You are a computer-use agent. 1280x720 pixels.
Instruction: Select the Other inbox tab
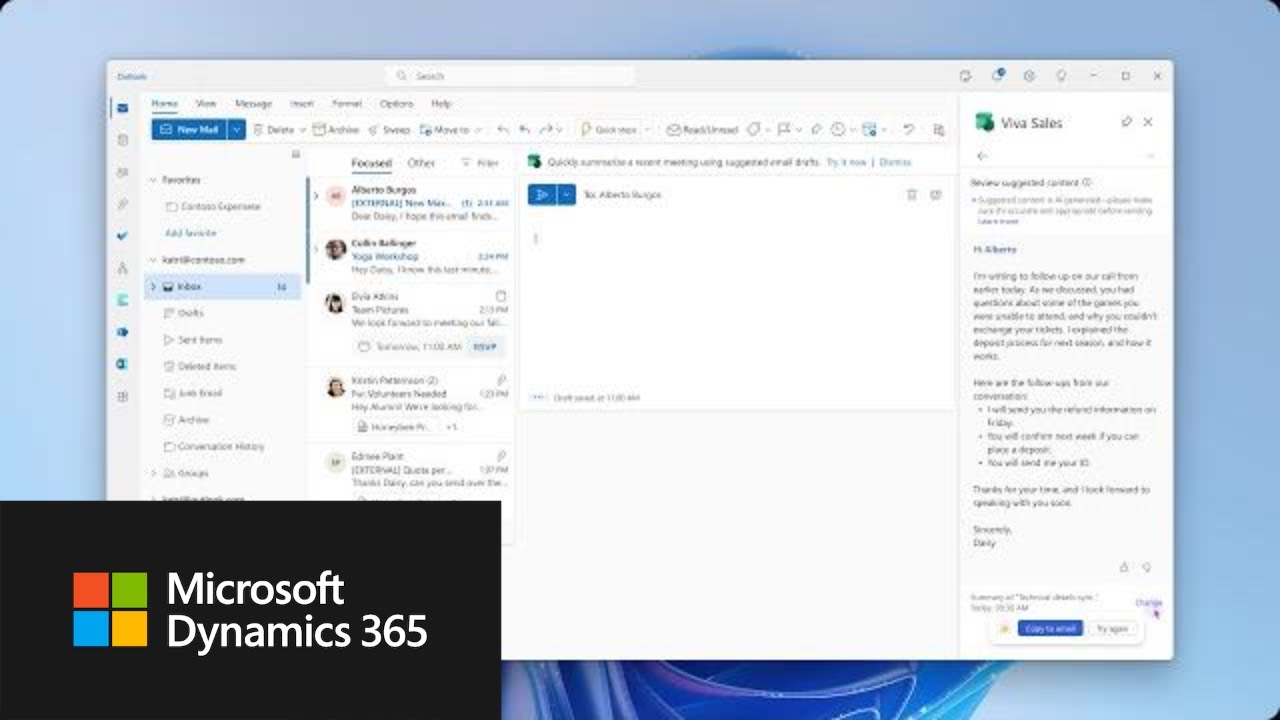pyautogui.click(x=421, y=163)
